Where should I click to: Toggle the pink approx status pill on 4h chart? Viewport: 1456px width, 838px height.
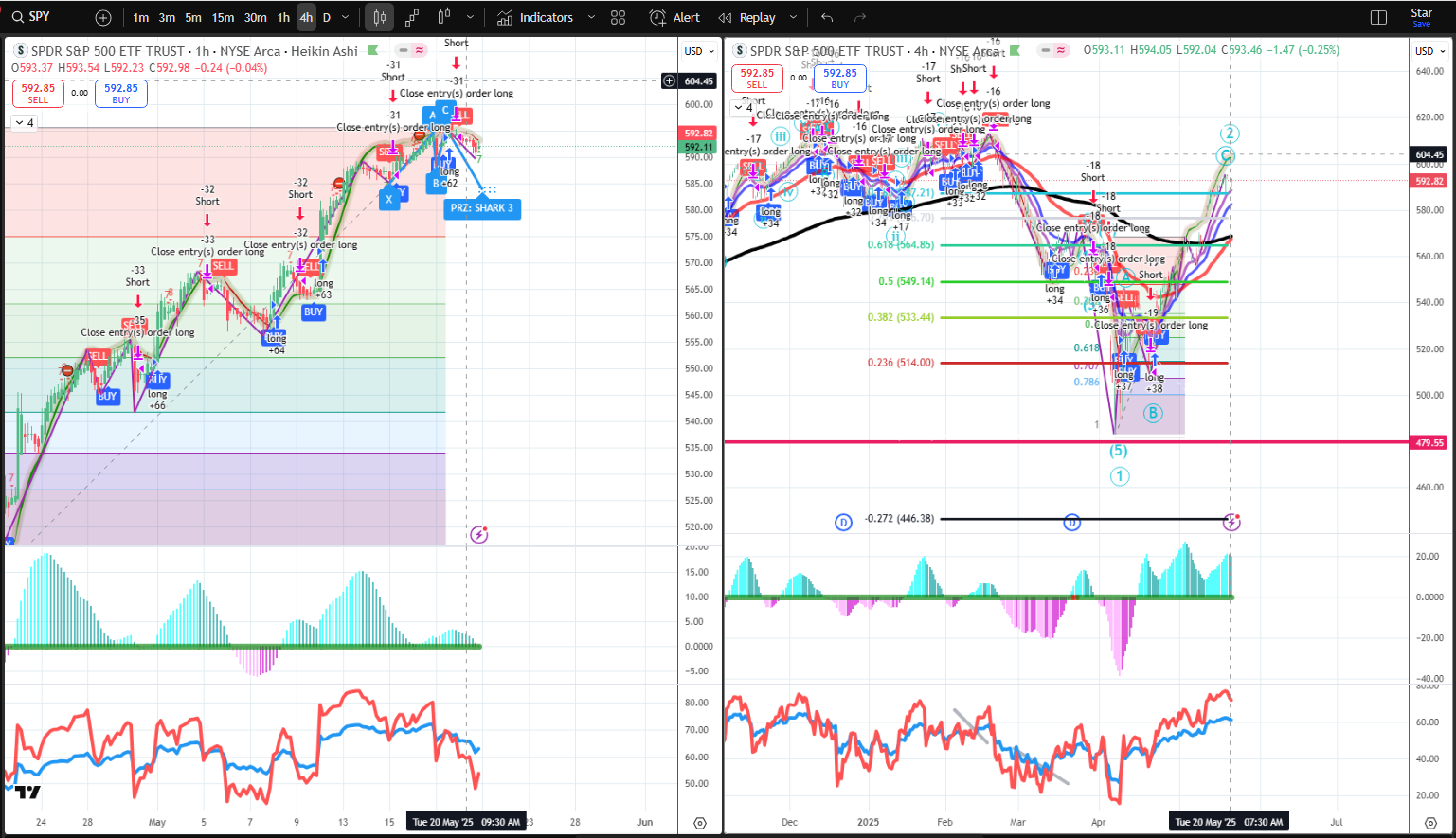point(1060,50)
